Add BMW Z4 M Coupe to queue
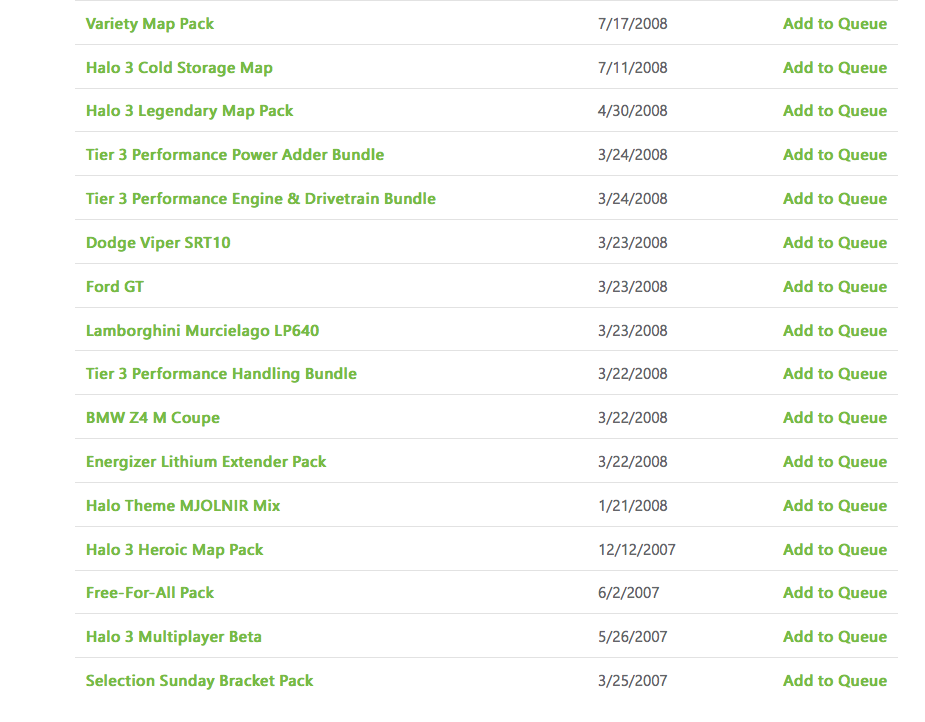The image size is (925, 722). pos(835,418)
